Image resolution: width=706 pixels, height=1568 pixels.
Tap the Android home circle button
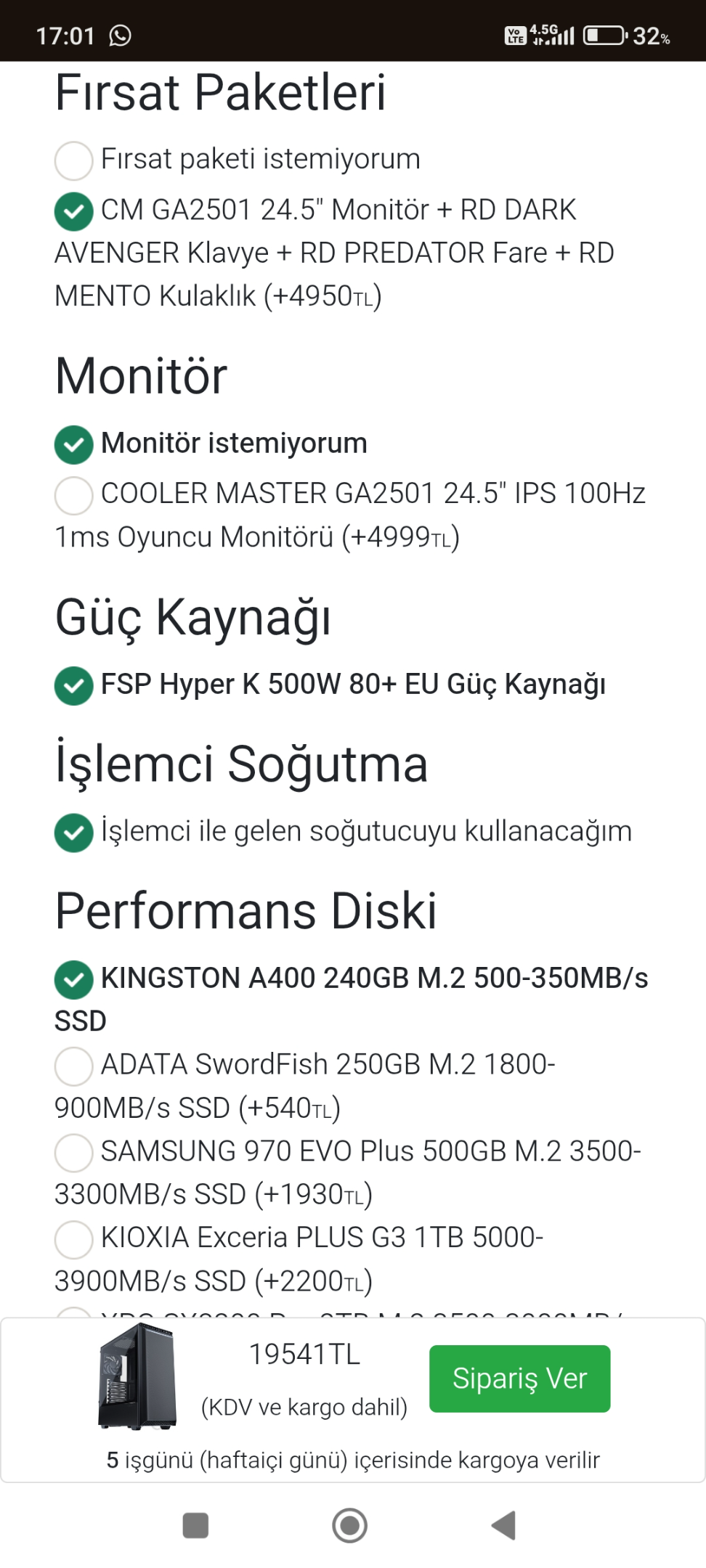pos(349,1525)
